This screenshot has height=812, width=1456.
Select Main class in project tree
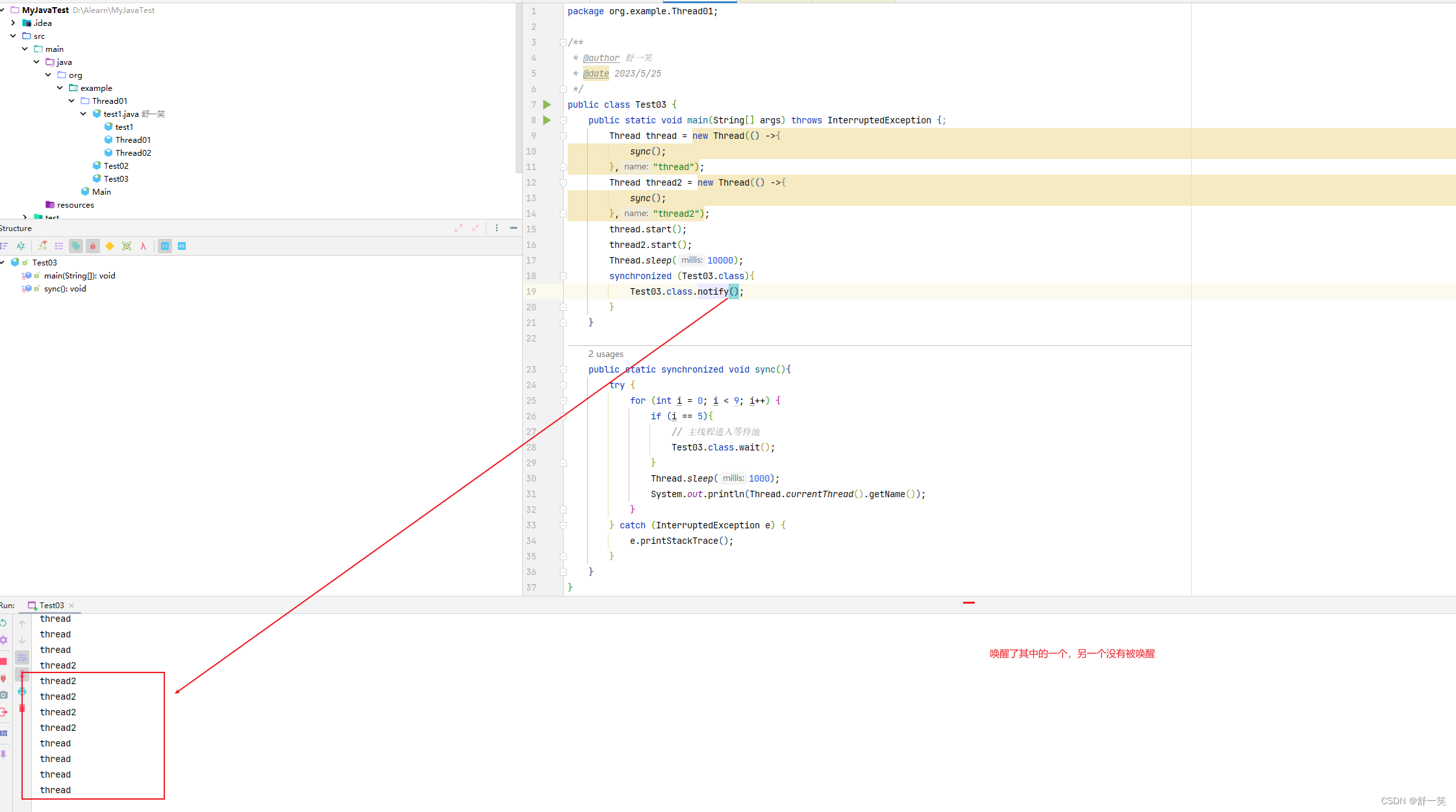(101, 191)
